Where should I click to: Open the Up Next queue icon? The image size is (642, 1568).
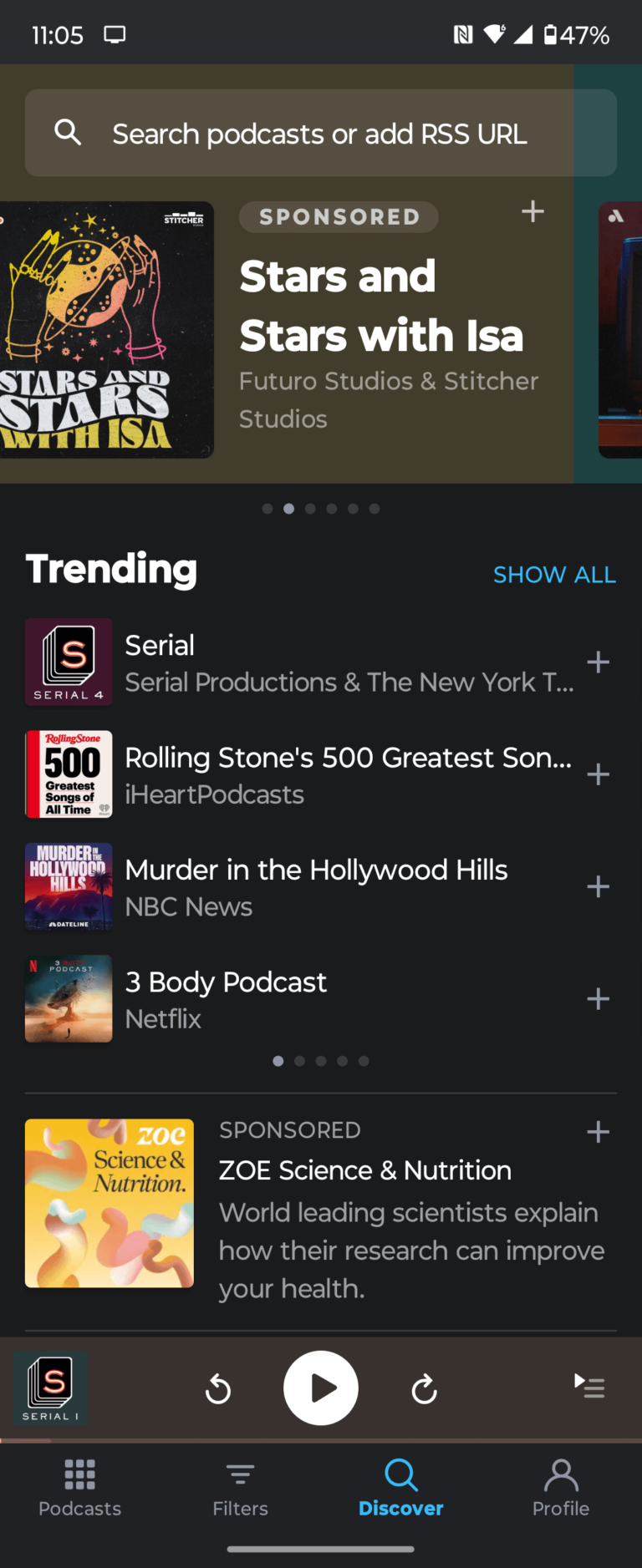click(589, 1386)
